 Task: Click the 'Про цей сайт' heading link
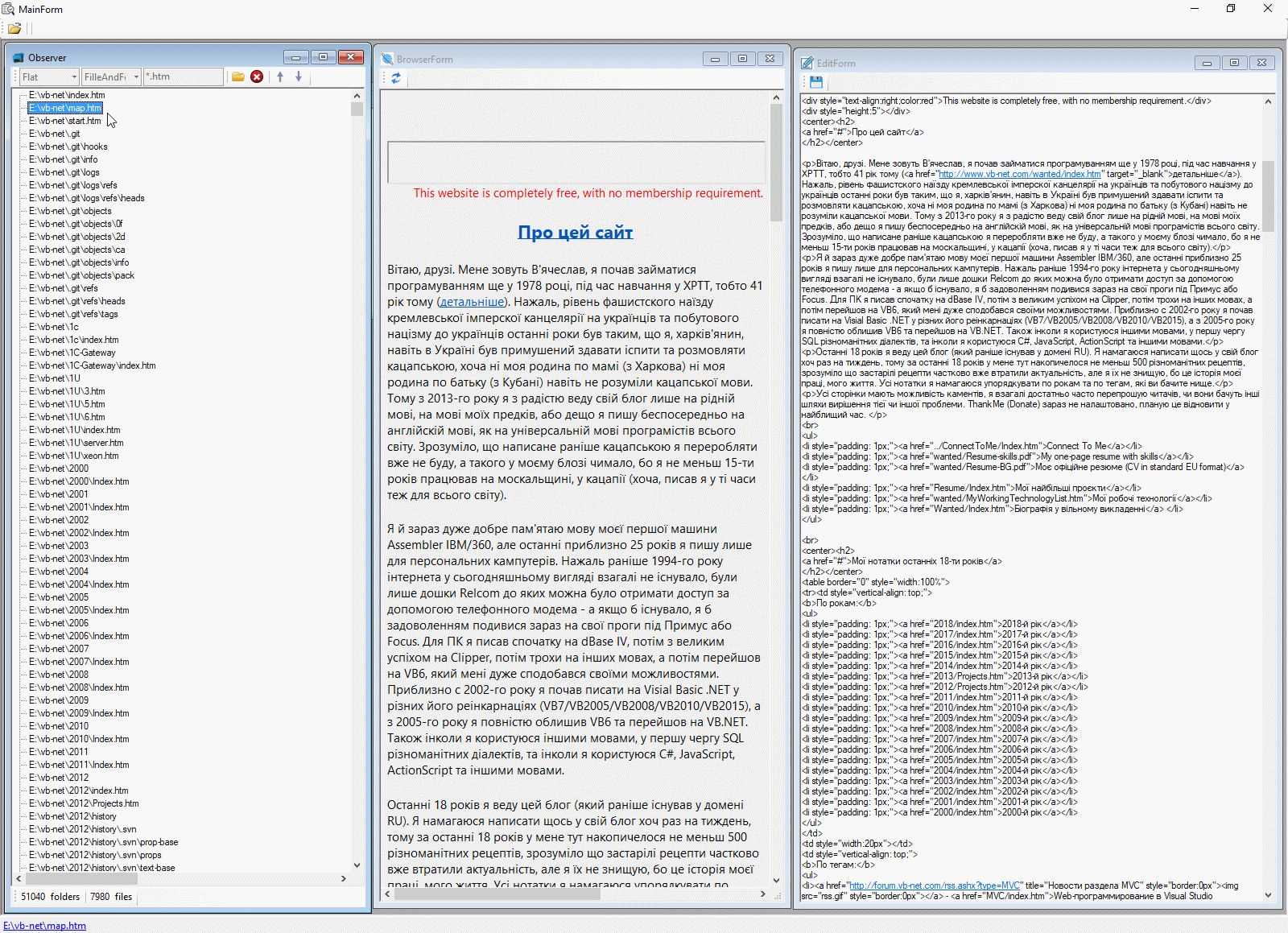pyautogui.click(x=576, y=233)
